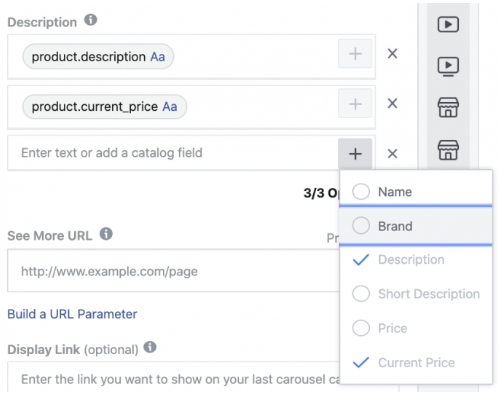This screenshot has height=399, width=499.
Task: Click the info icon beside Display Link
Action: tap(150, 347)
